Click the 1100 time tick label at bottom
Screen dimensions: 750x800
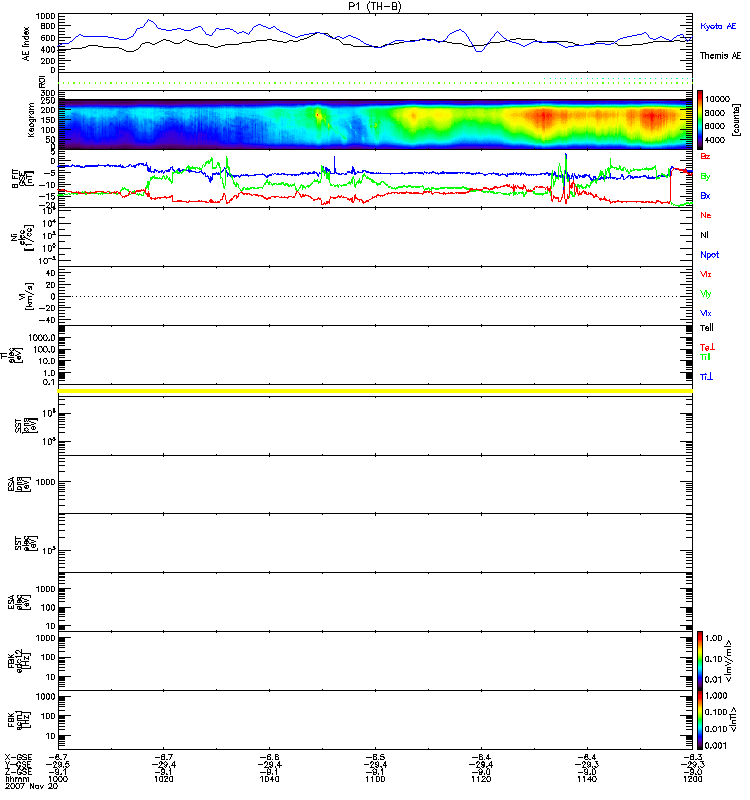point(375,779)
